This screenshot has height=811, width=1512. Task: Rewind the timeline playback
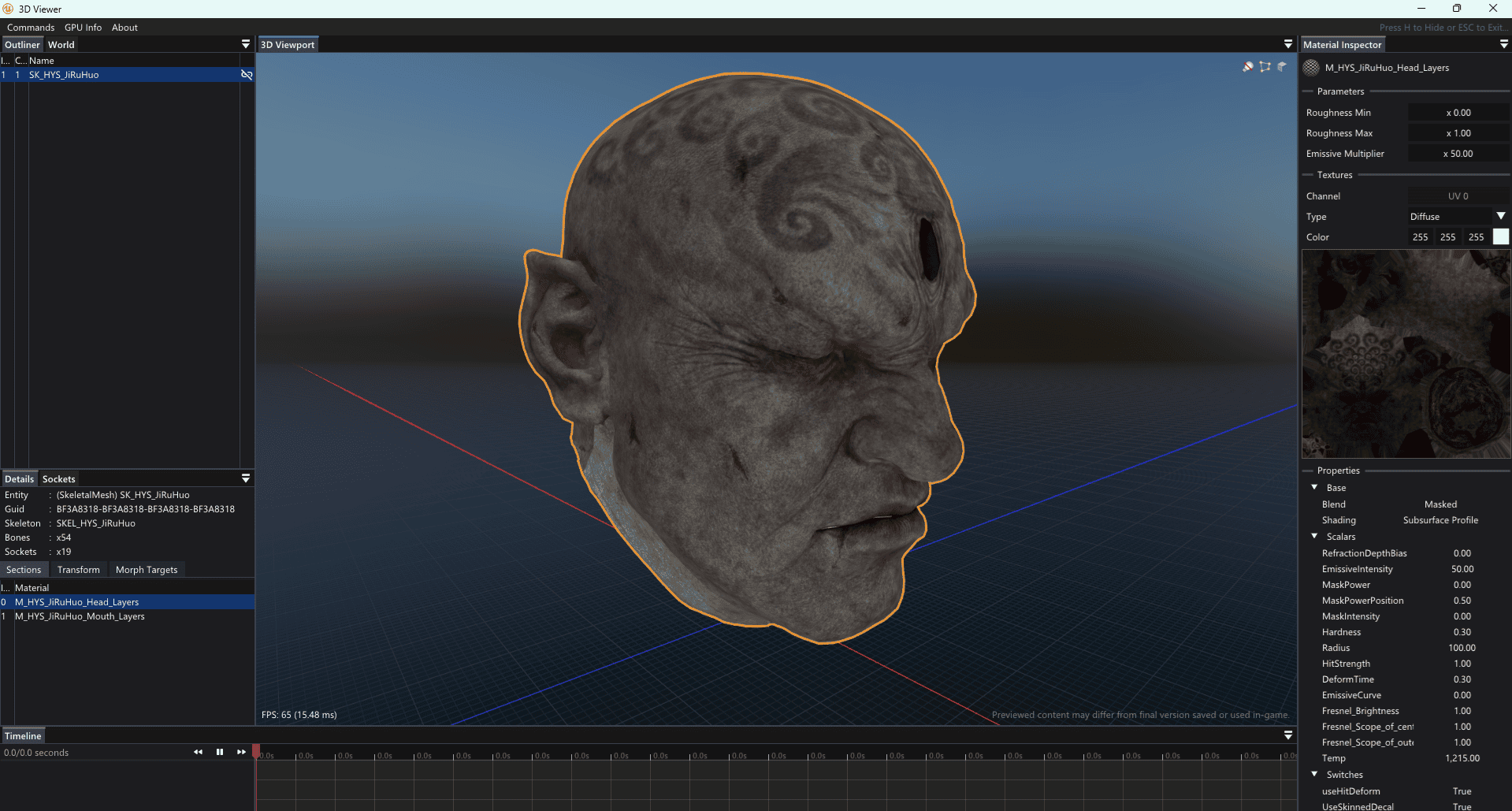(198, 752)
